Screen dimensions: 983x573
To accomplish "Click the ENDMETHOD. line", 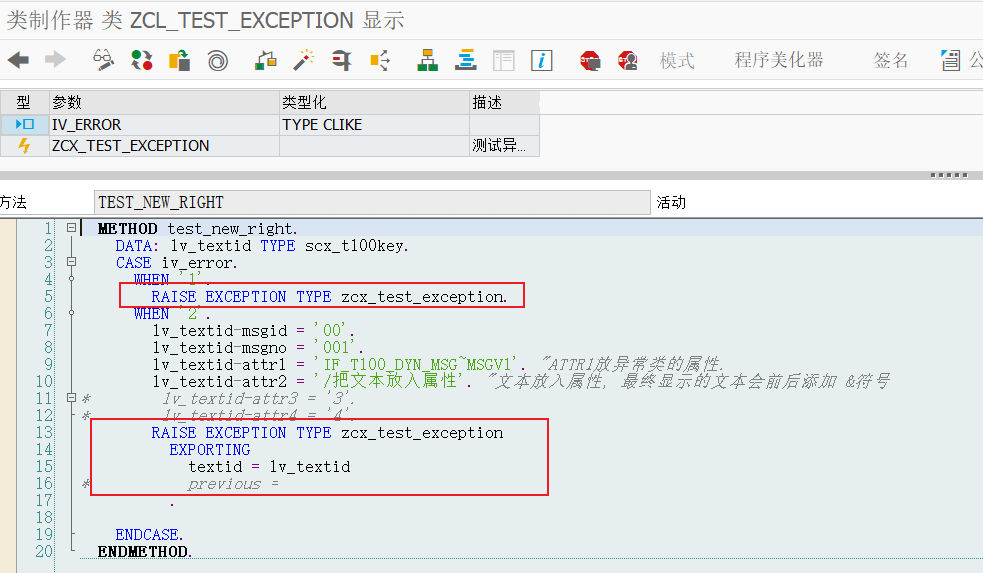I will click(145, 551).
